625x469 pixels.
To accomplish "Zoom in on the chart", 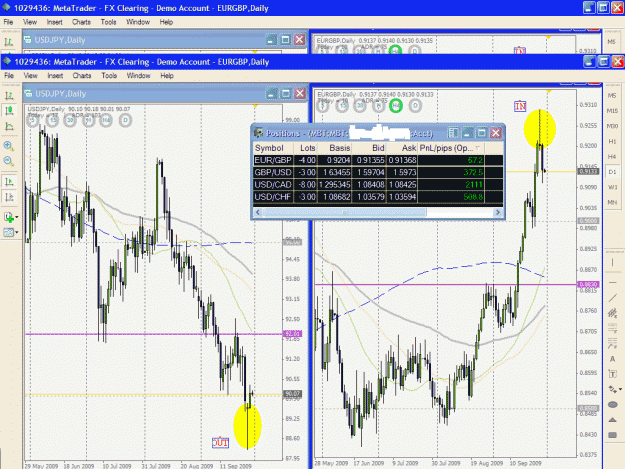I will pos(9,146).
